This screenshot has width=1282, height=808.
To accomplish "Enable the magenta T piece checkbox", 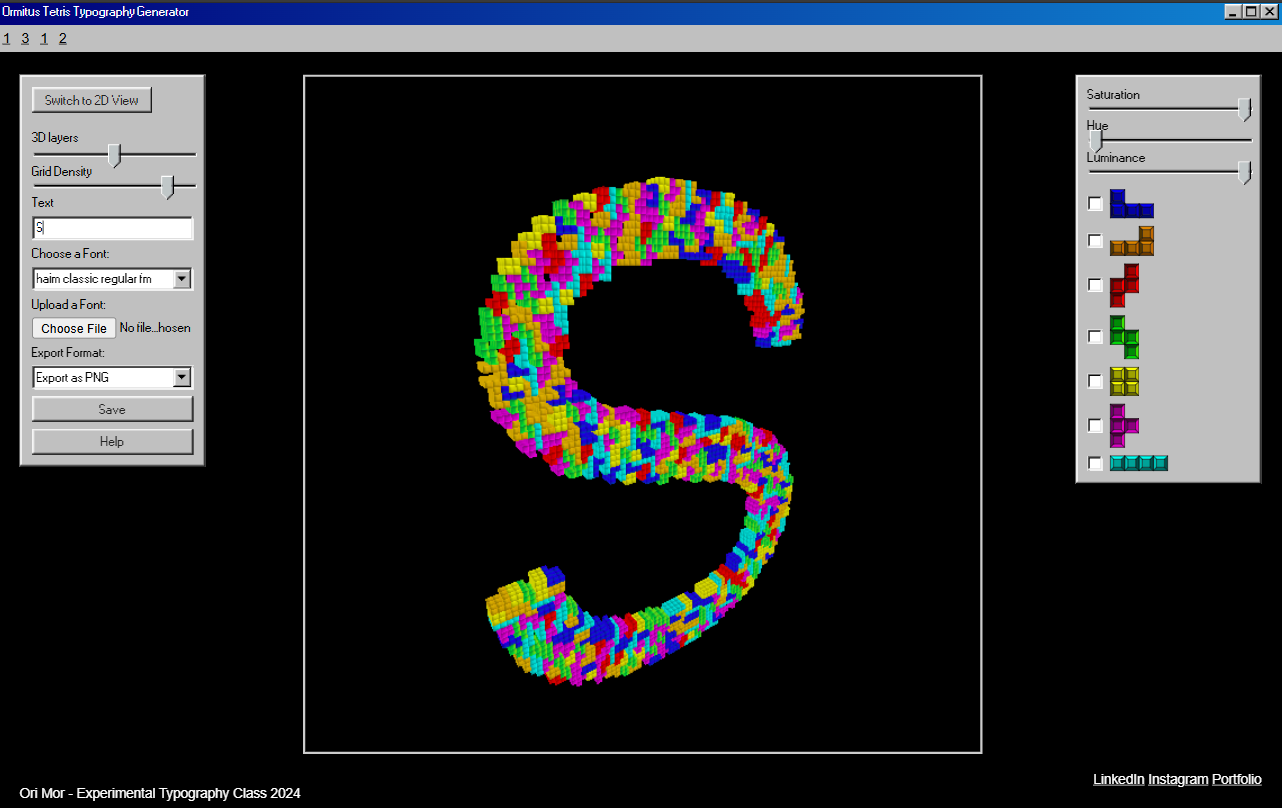I will point(1095,425).
